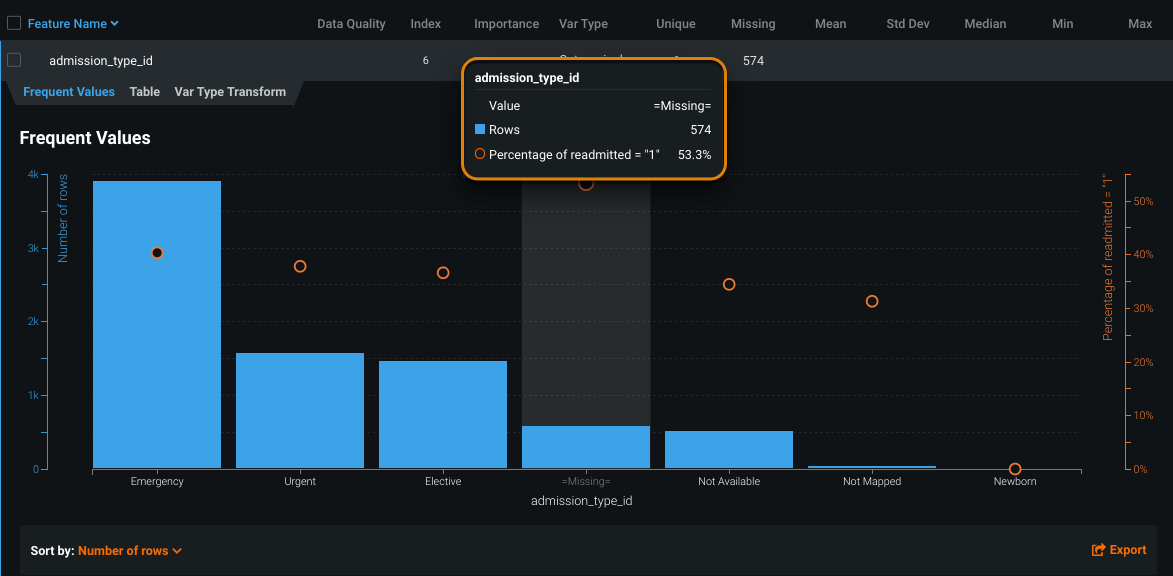This screenshot has width=1173, height=576.
Task: Select the Elective bar
Action: click(x=443, y=414)
